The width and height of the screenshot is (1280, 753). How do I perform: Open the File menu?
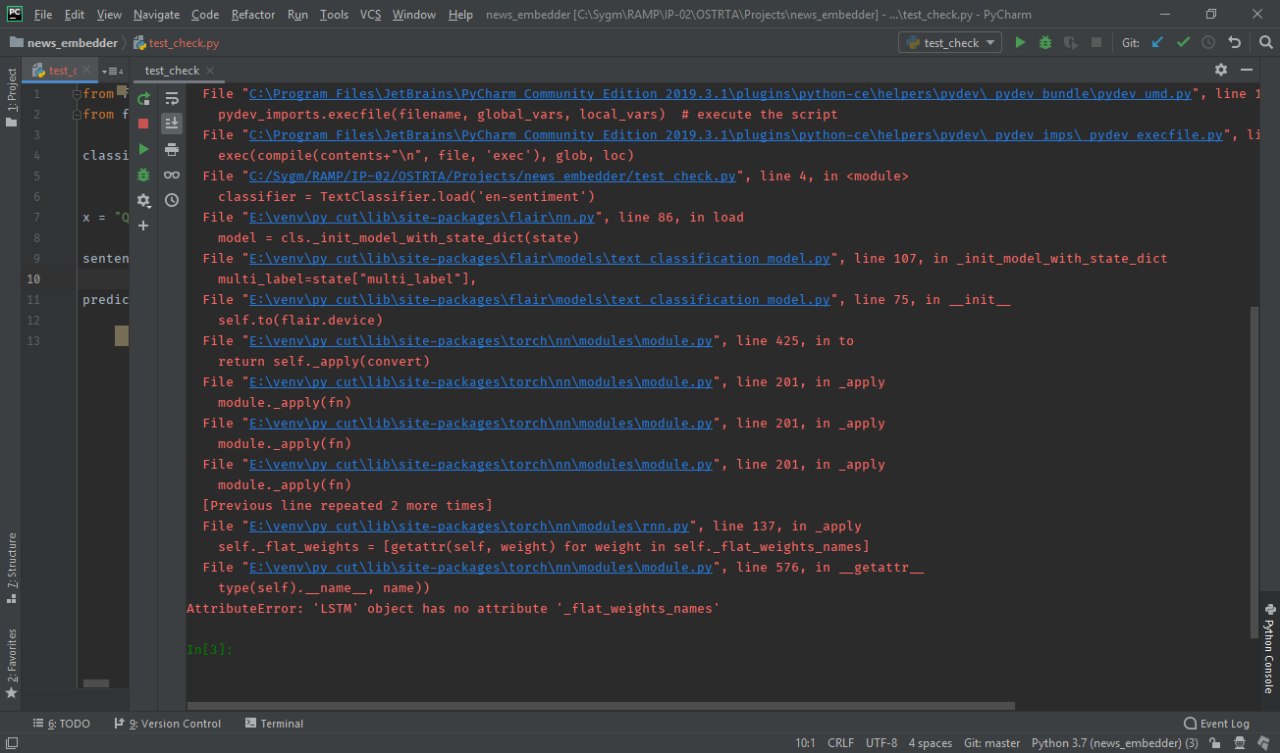(43, 15)
